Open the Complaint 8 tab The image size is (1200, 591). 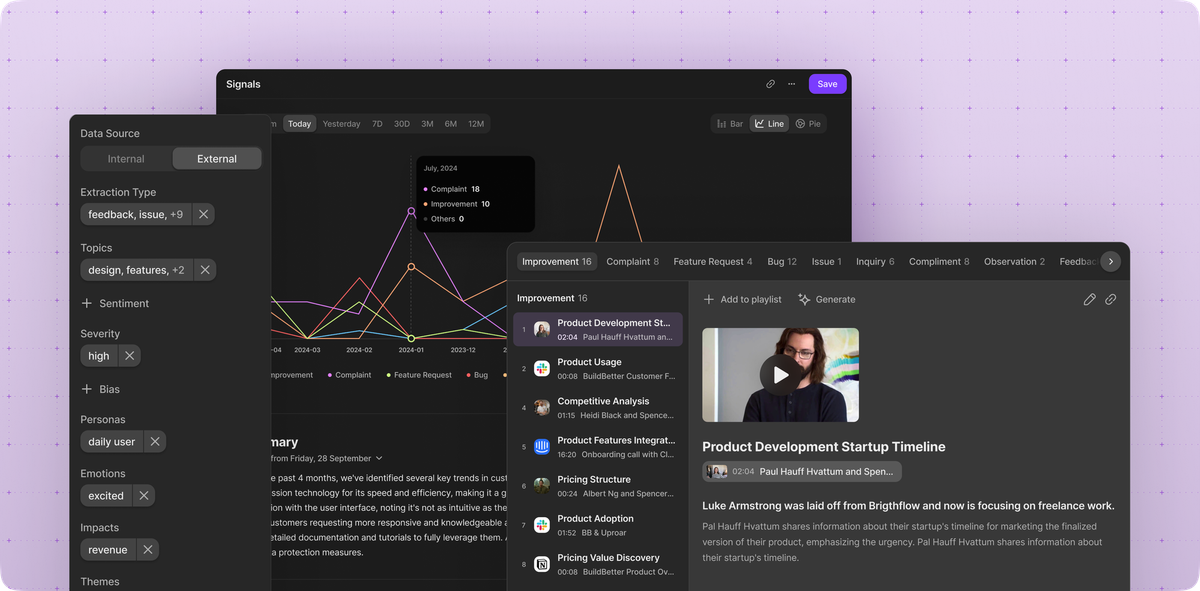(x=633, y=262)
